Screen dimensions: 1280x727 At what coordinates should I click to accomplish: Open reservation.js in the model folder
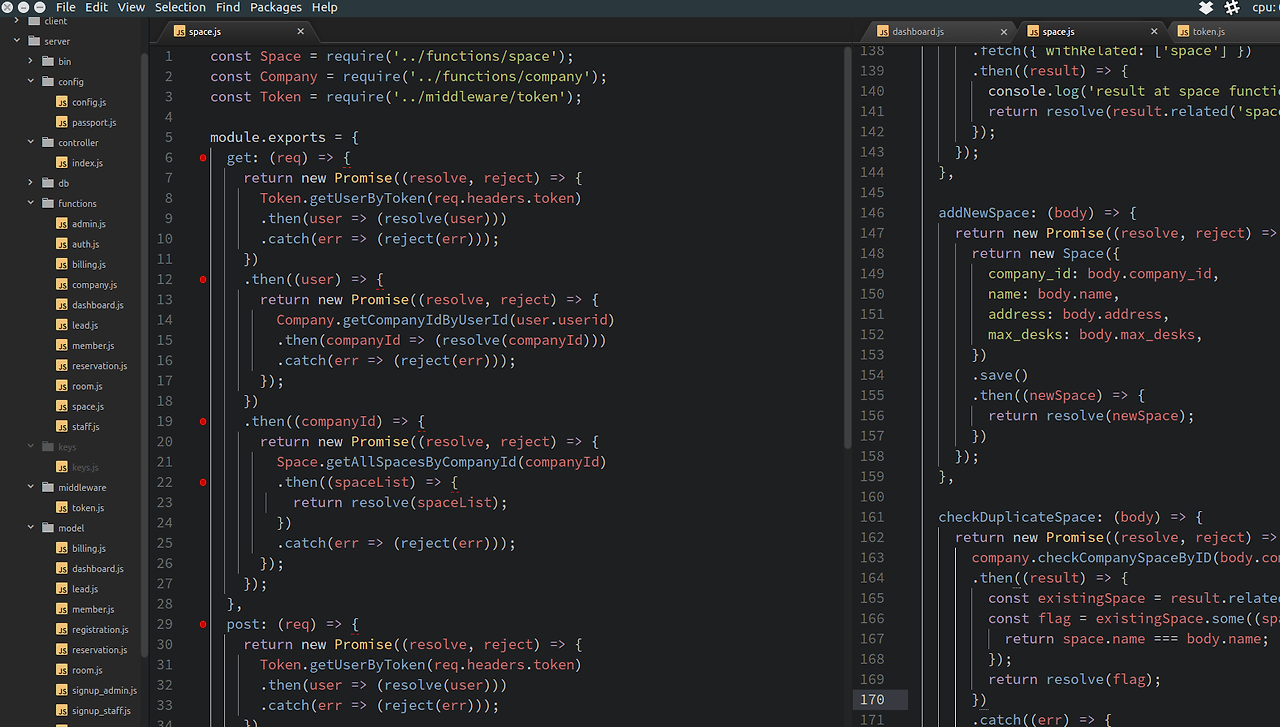click(x=100, y=650)
